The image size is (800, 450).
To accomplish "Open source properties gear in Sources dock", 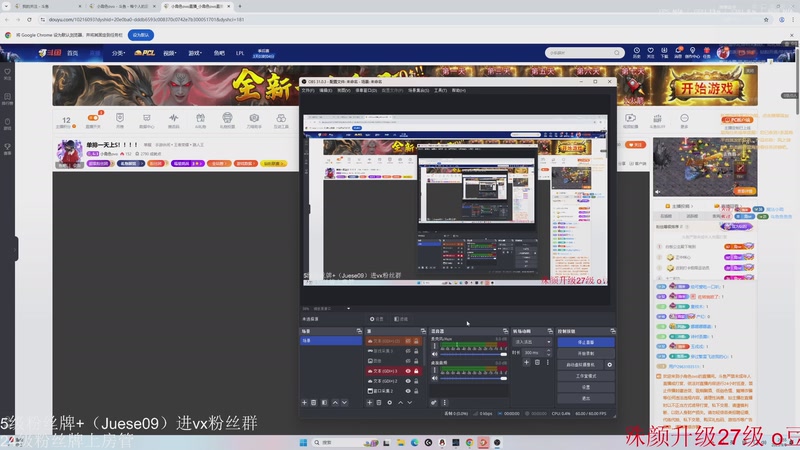I will click(x=390, y=403).
